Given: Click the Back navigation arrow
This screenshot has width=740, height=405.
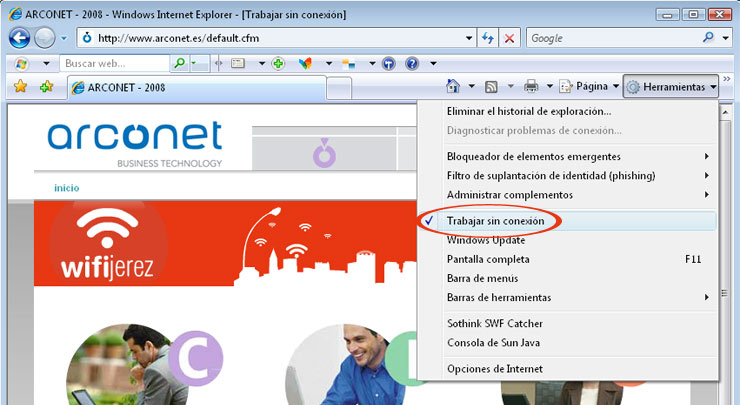Looking at the screenshot, I should tap(19, 38).
